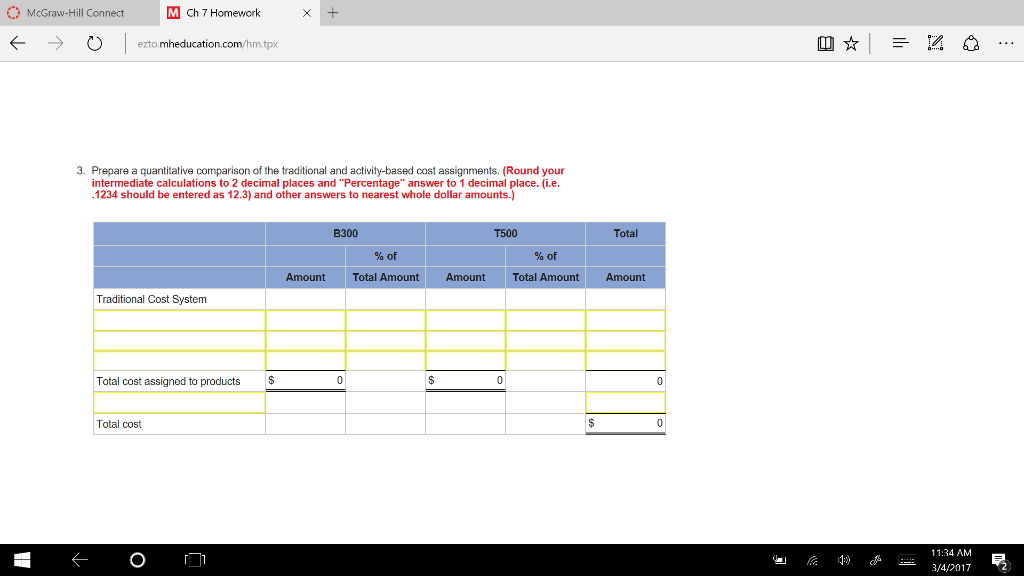Click the Total column header
The width and height of the screenshot is (1024, 576).
click(x=626, y=233)
